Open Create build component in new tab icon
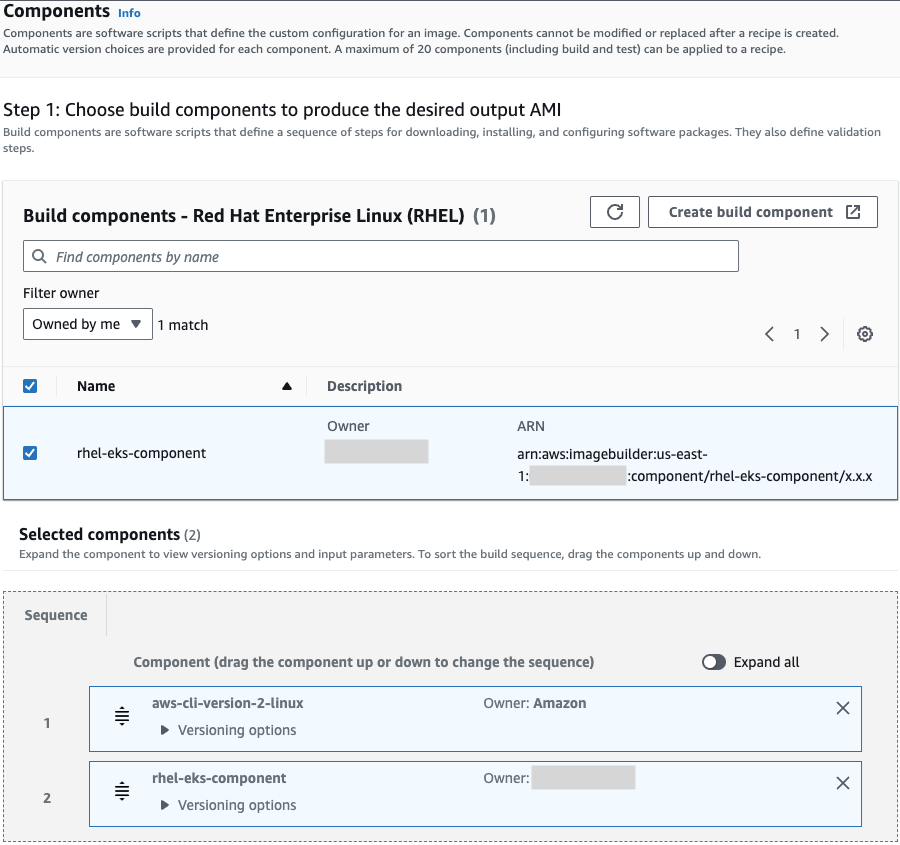The width and height of the screenshot is (900, 845). pyautogui.click(x=855, y=211)
